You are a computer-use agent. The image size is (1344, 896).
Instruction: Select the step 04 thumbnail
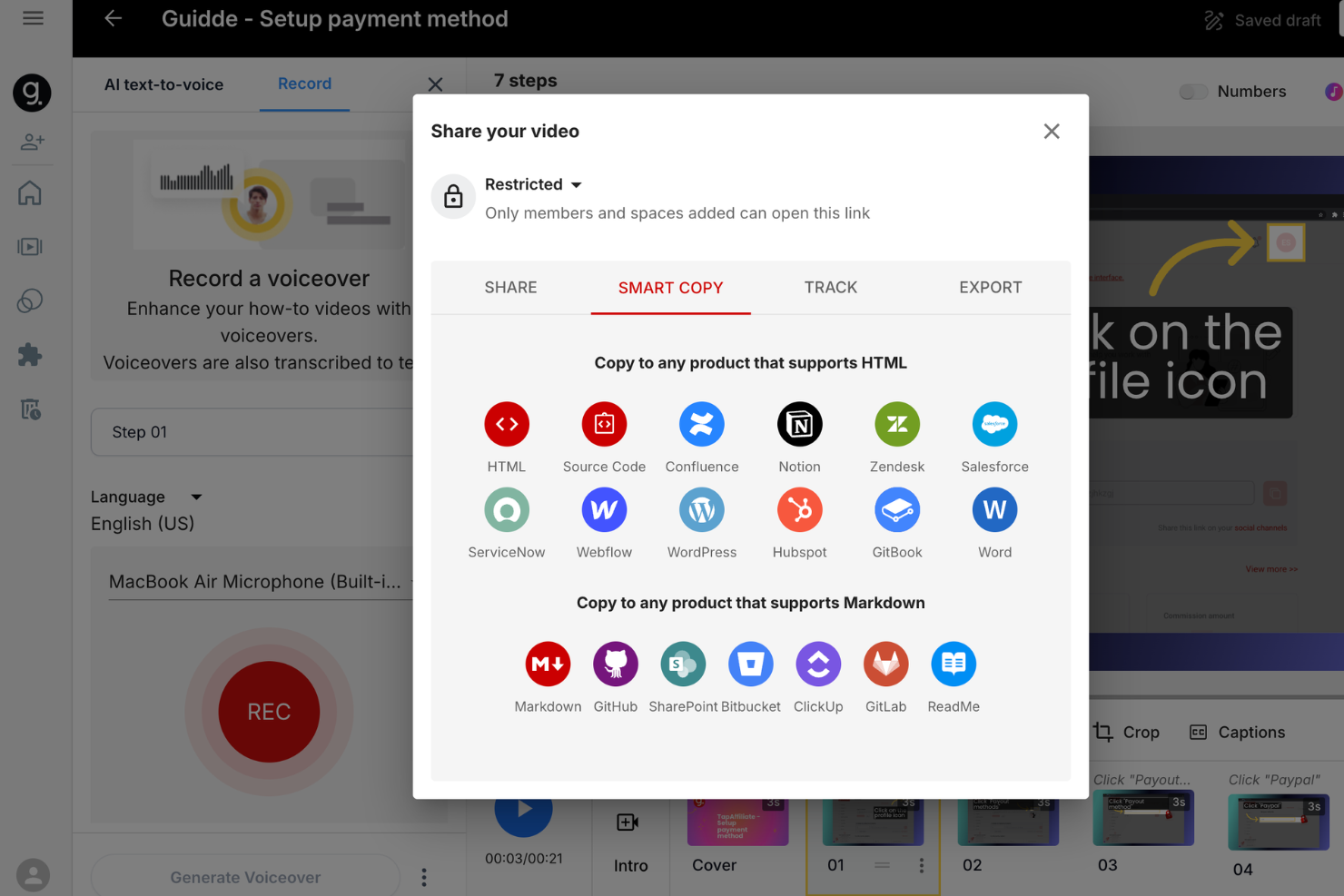pos(1278,822)
